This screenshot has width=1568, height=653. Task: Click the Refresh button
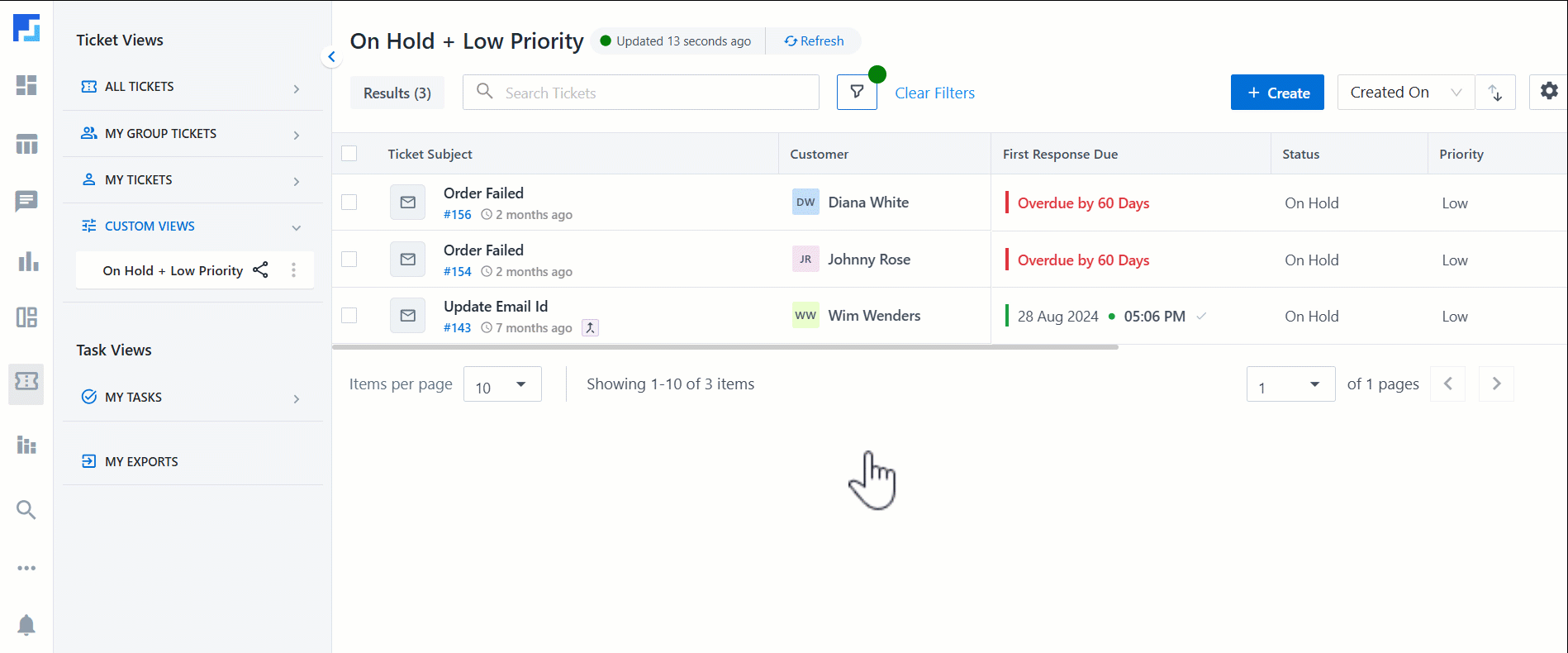coord(814,41)
